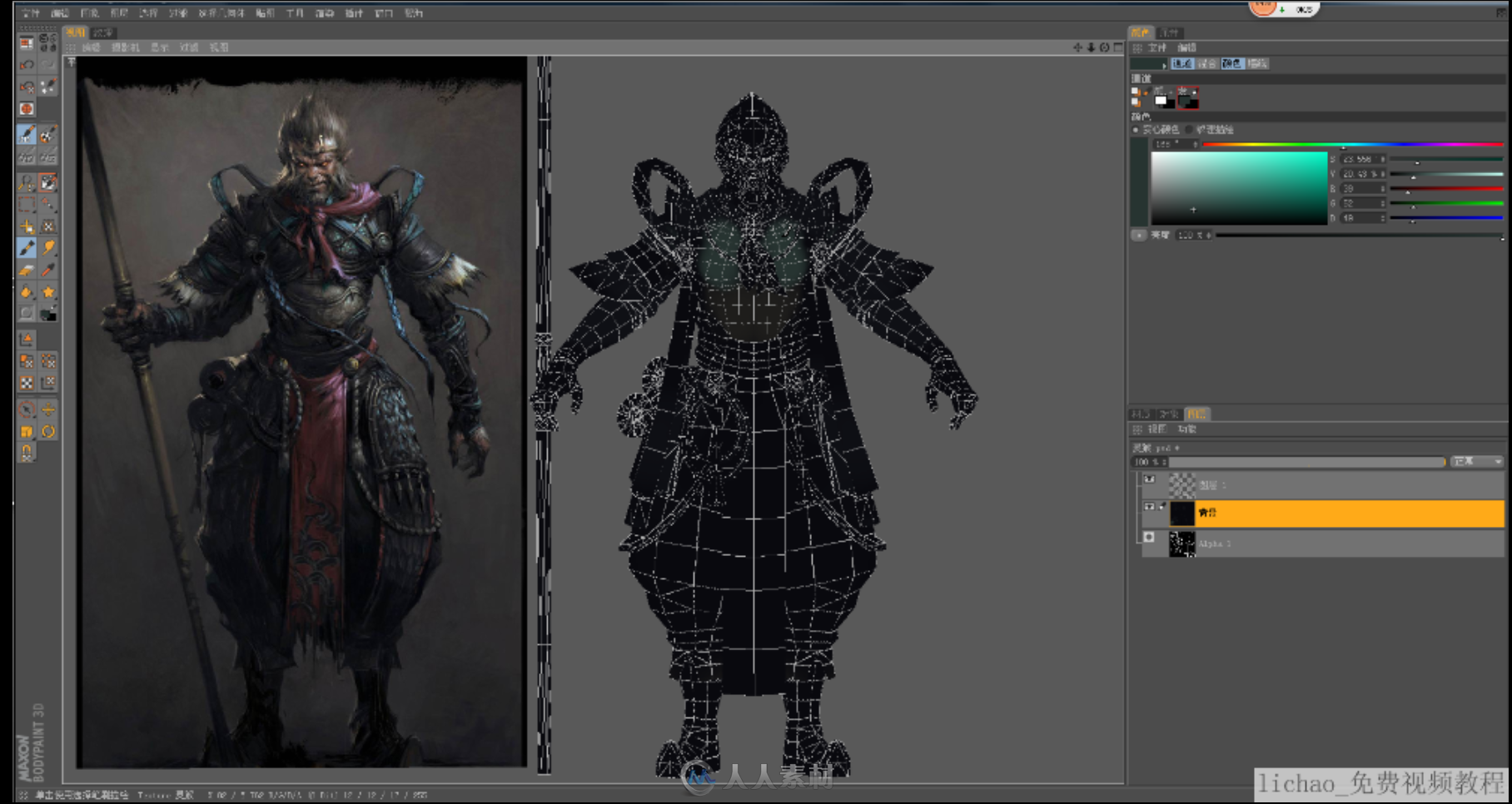
Task: Select the fill bucket tool icon
Action: coord(27,292)
